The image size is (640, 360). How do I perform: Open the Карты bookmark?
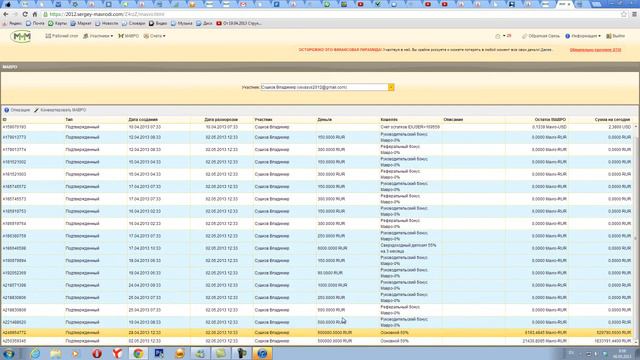click(58, 24)
